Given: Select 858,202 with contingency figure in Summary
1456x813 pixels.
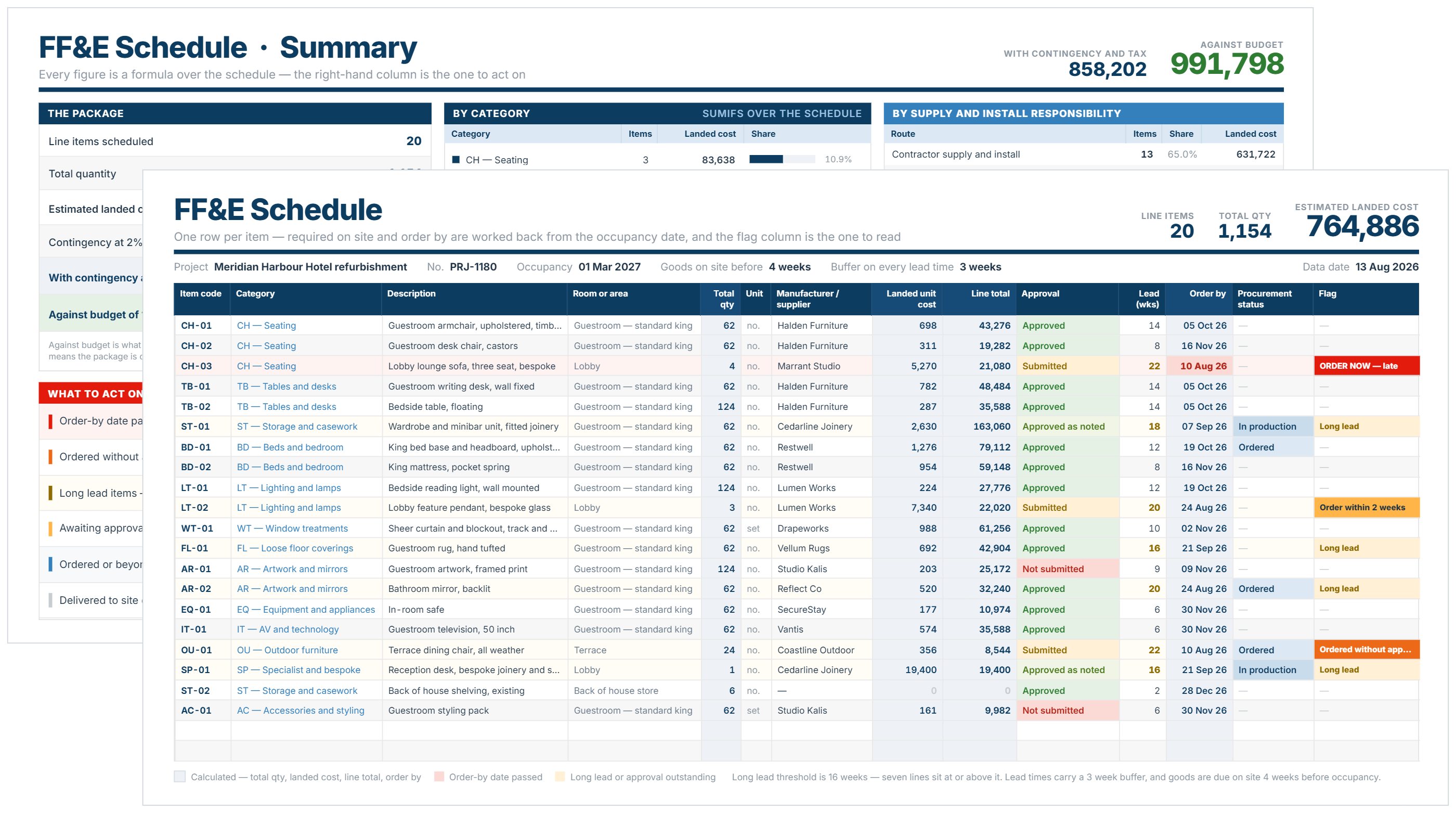Looking at the screenshot, I should [x=1107, y=69].
